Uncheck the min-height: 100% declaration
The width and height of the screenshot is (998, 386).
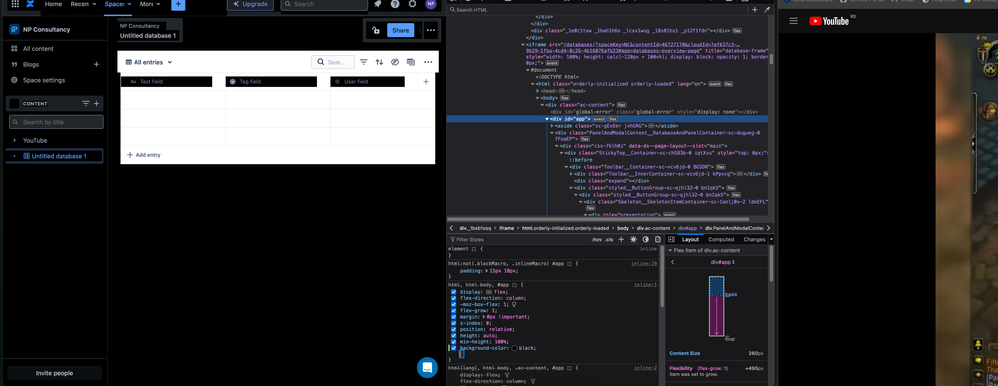tap(454, 341)
